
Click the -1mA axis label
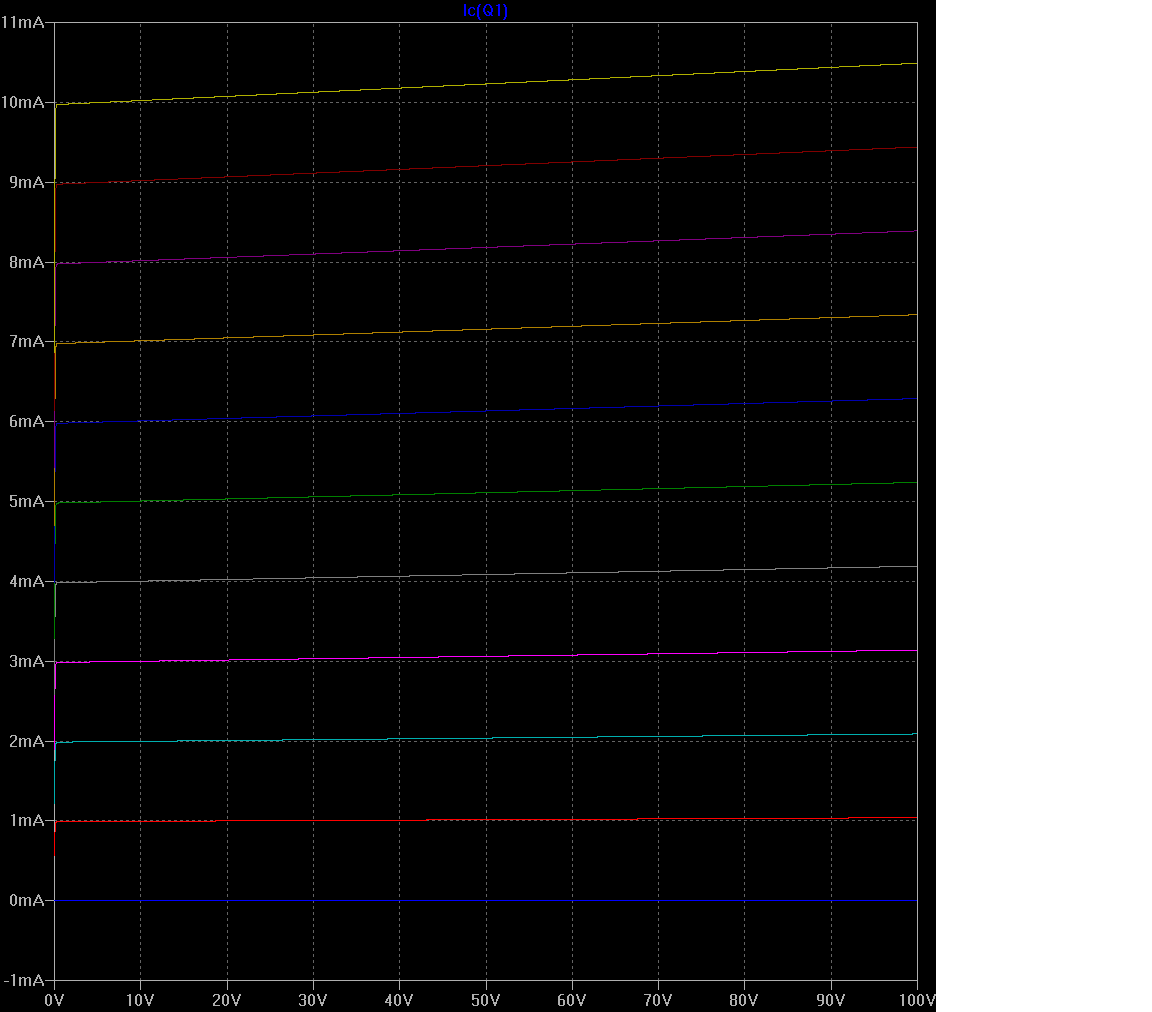(24, 980)
